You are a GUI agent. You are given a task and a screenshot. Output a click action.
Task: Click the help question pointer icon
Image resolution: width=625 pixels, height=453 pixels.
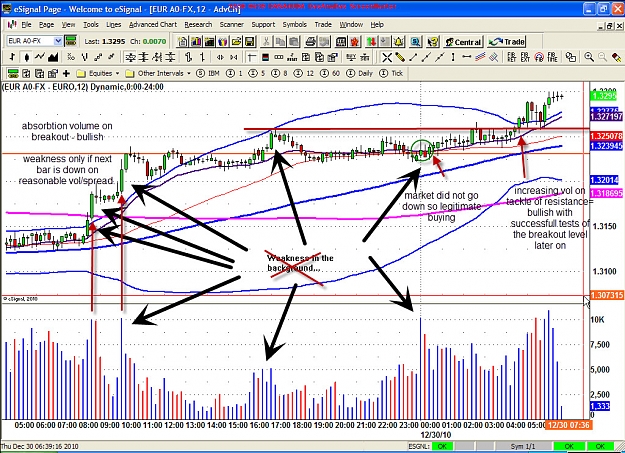click(x=432, y=41)
